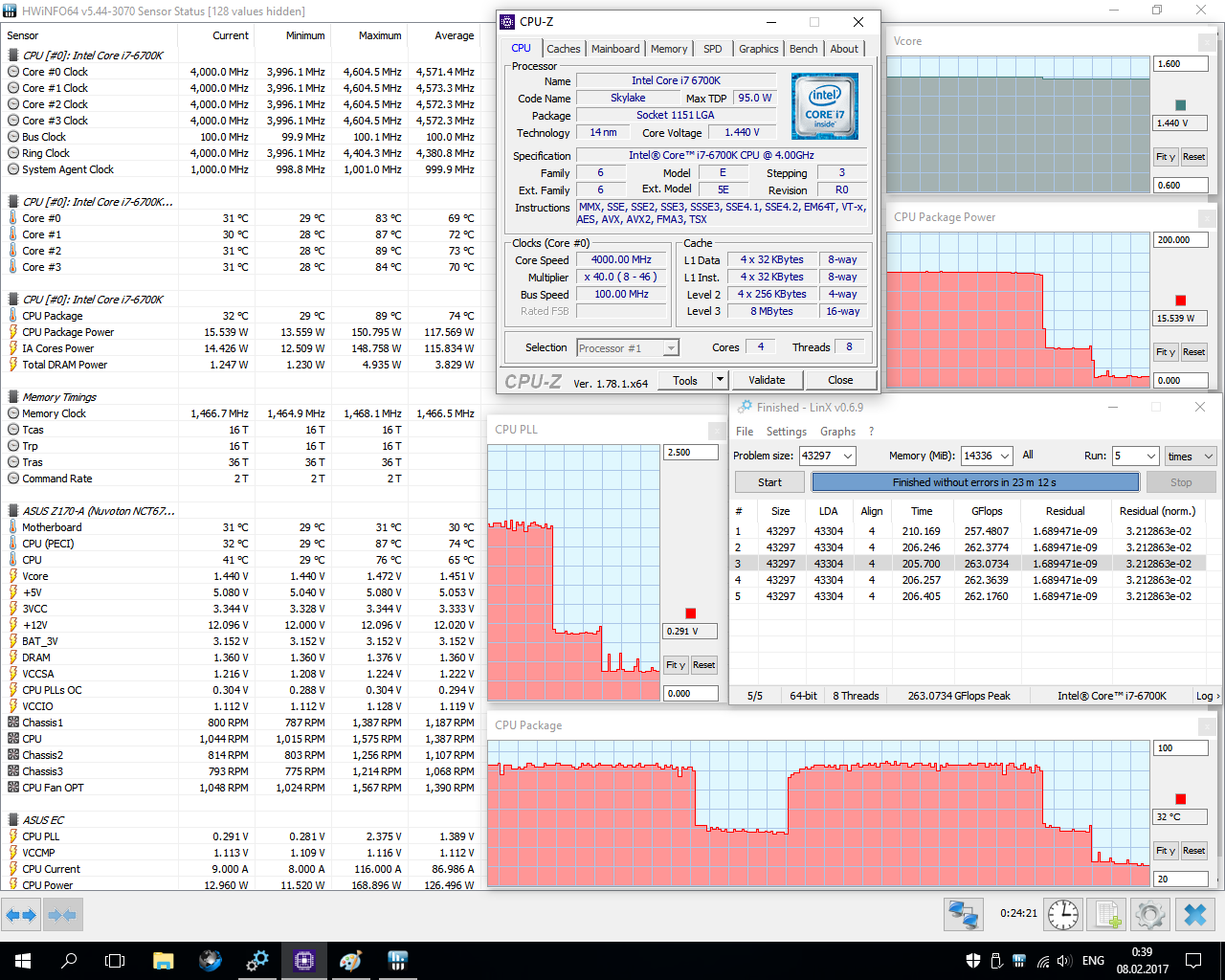Click Reset in the CPU PLL graph
The width and height of the screenshot is (1225, 980).
coord(703,665)
